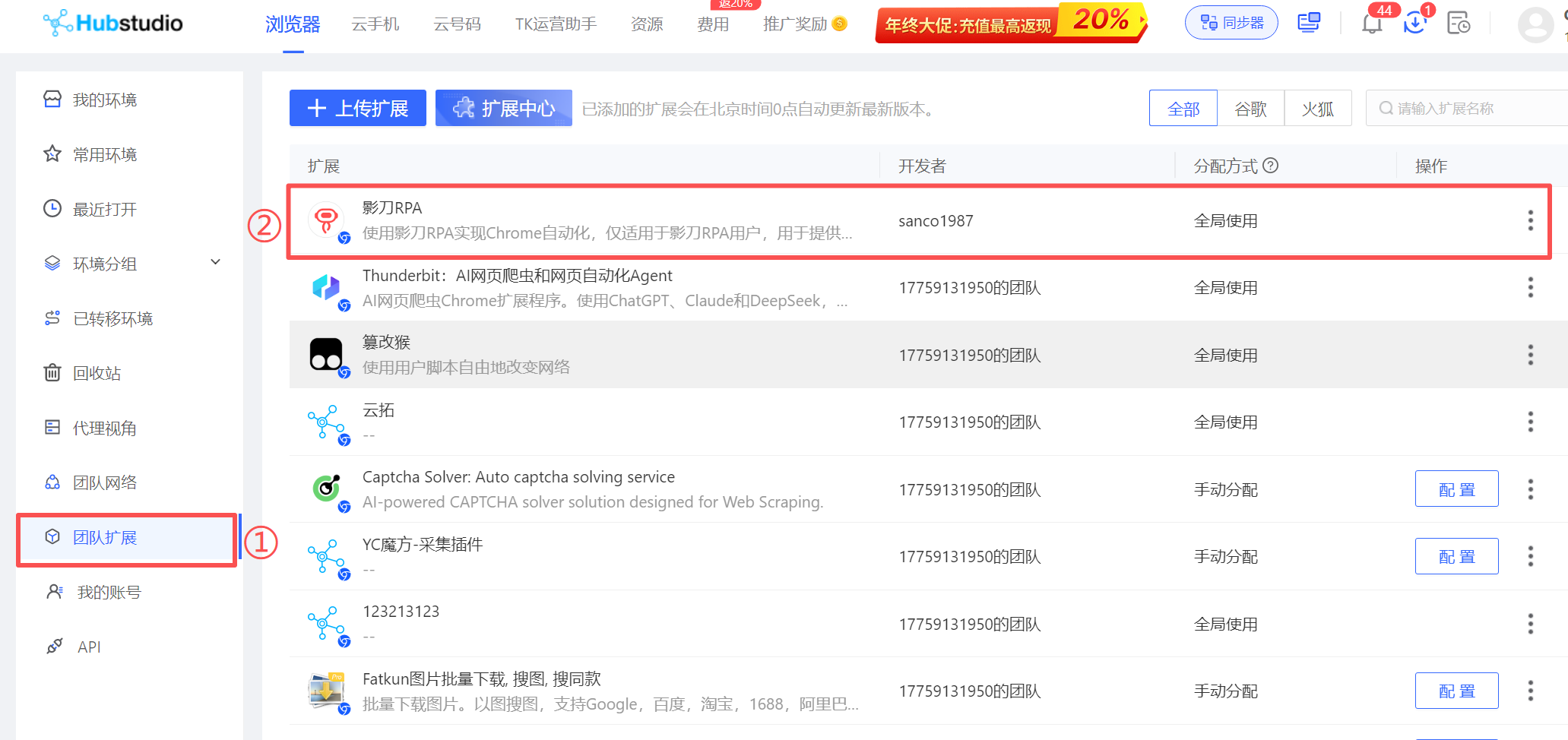Click 配置 for Fatkun图片批量下载
Viewport: 1568px width, 740px height.
point(1457,691)
